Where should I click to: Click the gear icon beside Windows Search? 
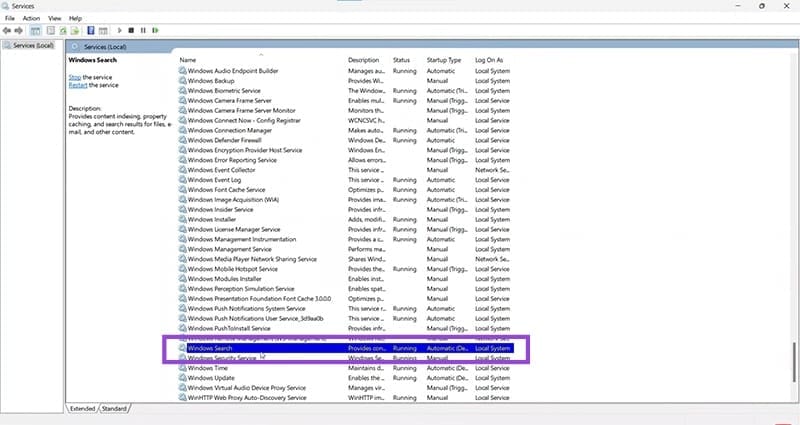click(x=182, y=348)
